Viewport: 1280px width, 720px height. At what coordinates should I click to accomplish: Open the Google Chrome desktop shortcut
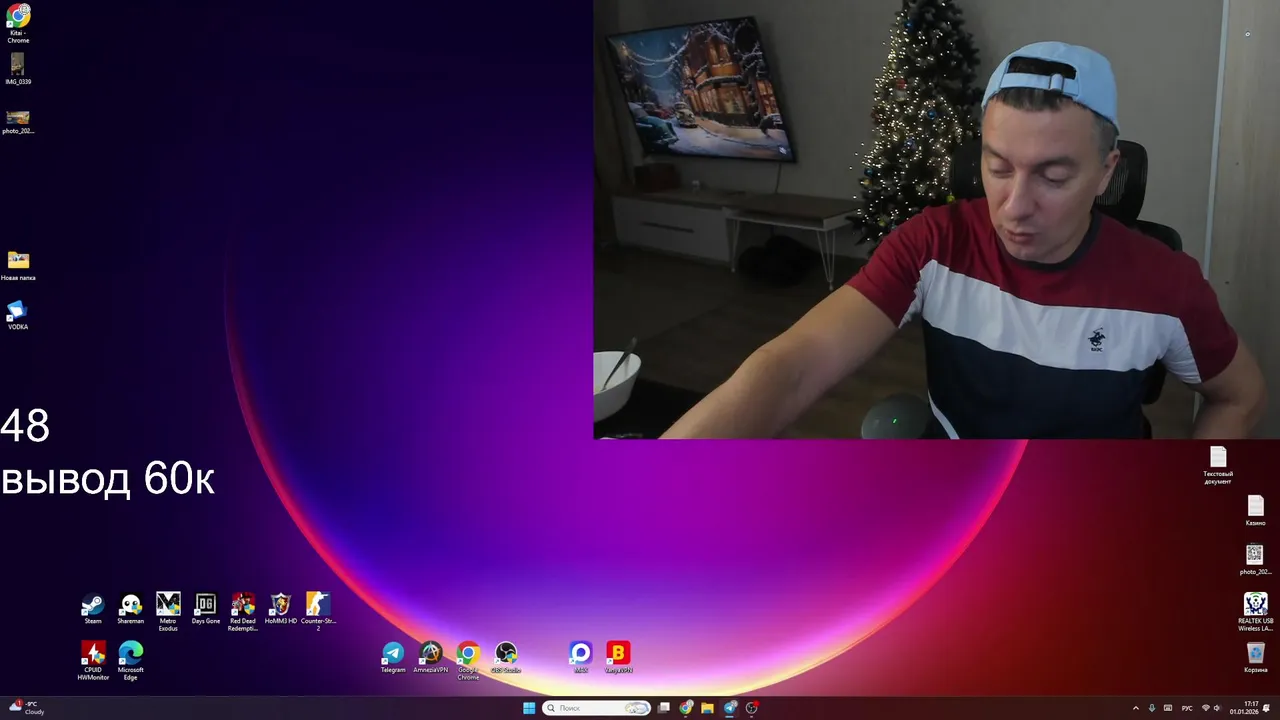[x=468, y=661]
